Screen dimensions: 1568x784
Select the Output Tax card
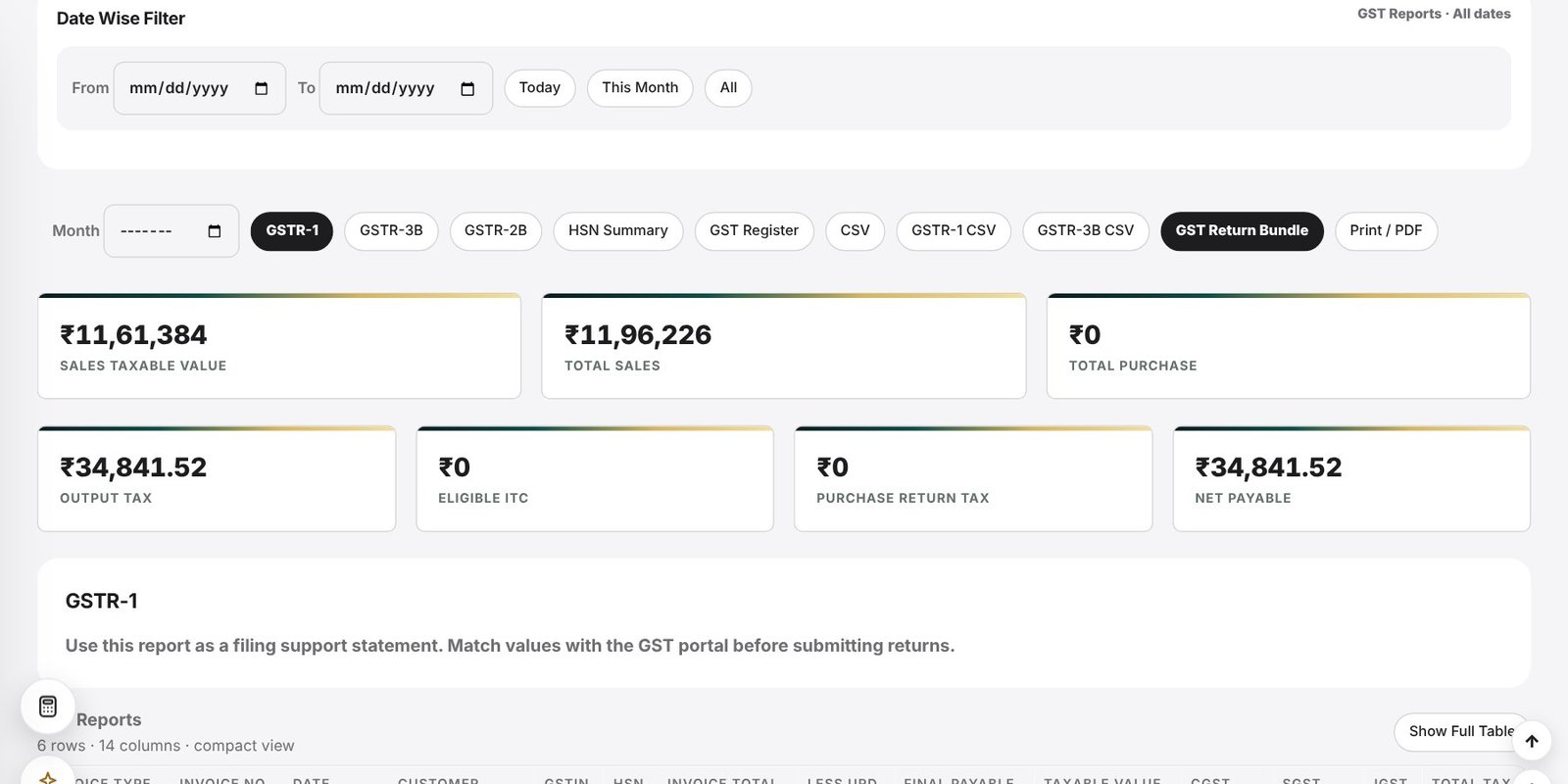217,479
